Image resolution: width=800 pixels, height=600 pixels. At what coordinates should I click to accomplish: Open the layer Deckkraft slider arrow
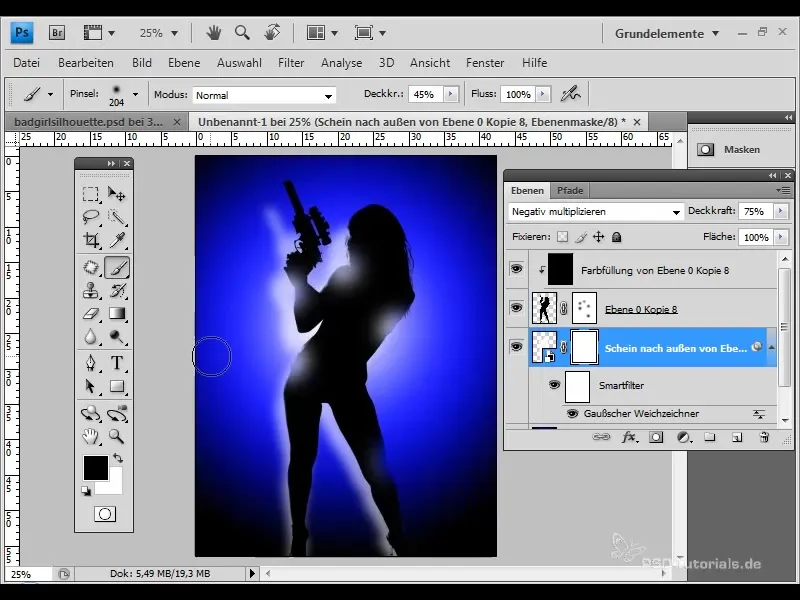780,211
